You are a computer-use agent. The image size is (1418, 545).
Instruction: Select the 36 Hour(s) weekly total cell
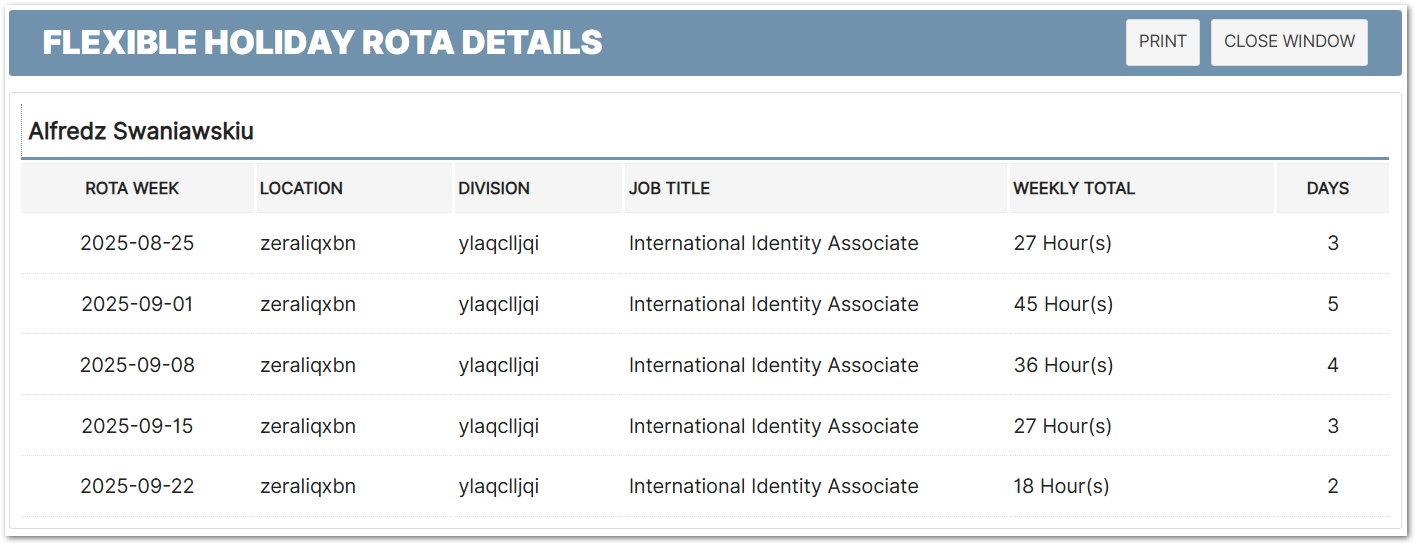(1063, 365)
